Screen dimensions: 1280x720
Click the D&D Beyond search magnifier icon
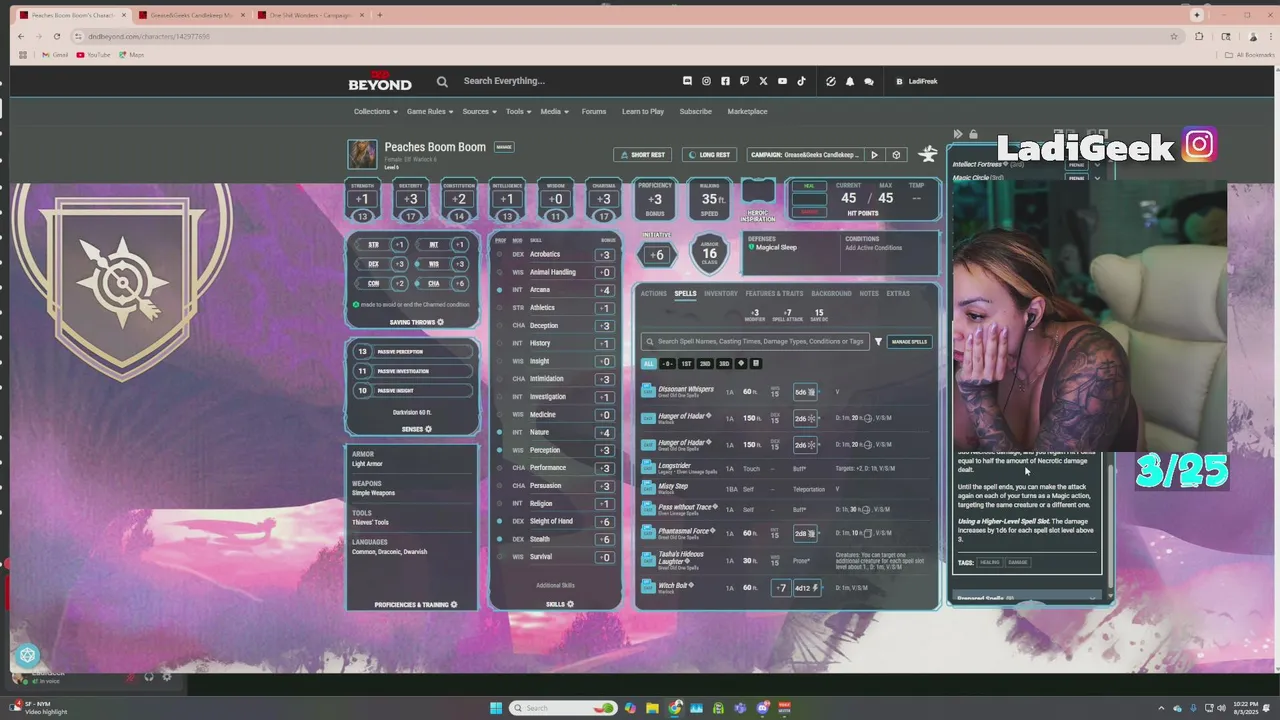[442, 82]
